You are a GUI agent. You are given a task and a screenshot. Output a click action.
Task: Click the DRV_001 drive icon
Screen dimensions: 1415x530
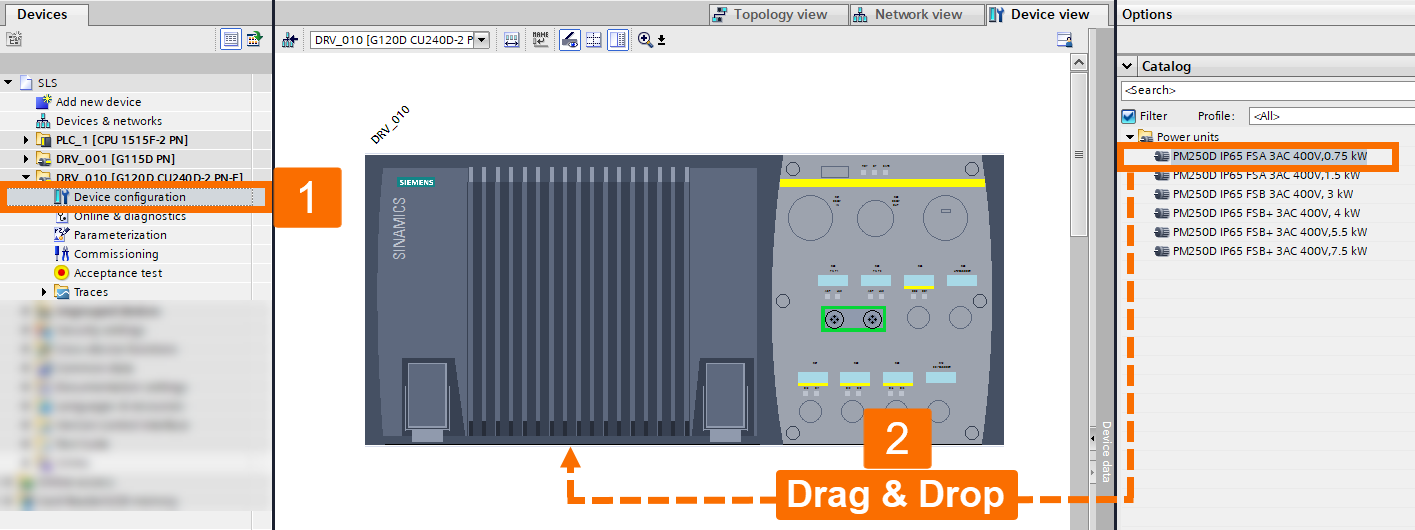tap(43, 159)
